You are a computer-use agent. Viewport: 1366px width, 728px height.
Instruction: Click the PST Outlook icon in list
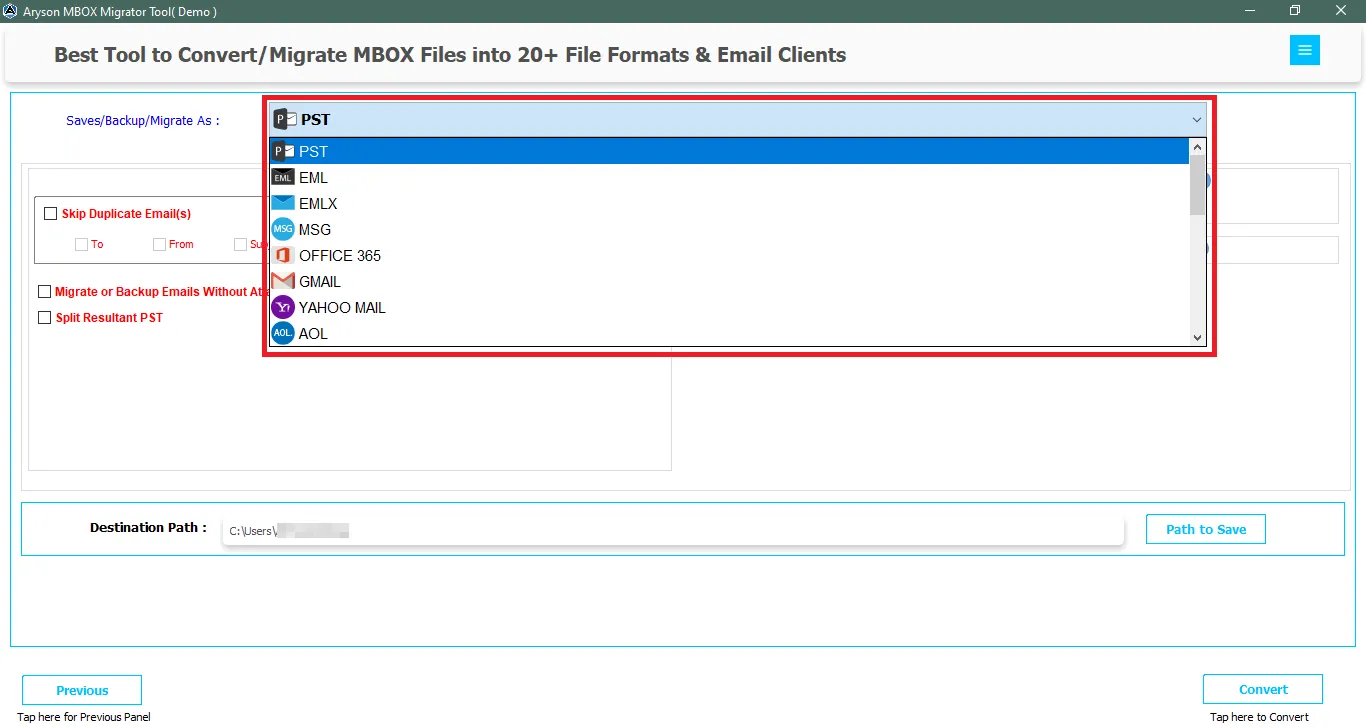[x=283, y=152]
